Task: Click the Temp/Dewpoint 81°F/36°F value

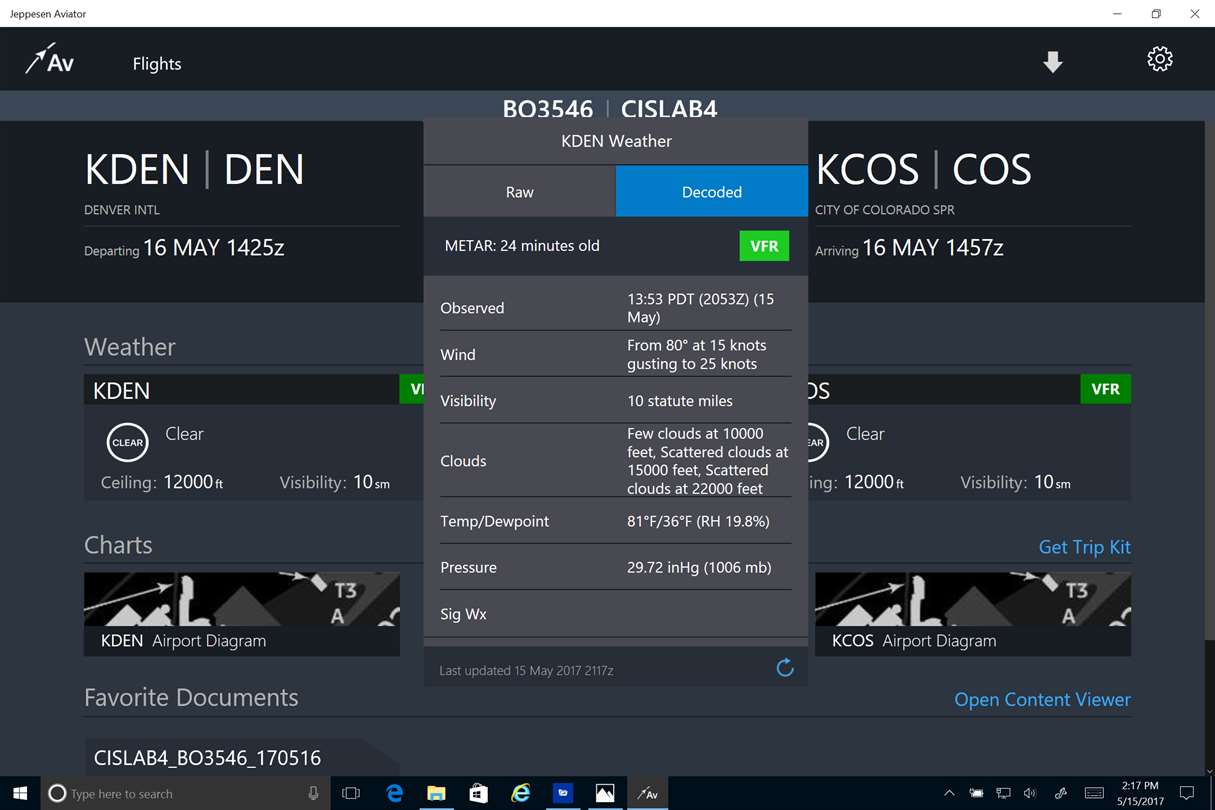Action: tap(698, 521)
